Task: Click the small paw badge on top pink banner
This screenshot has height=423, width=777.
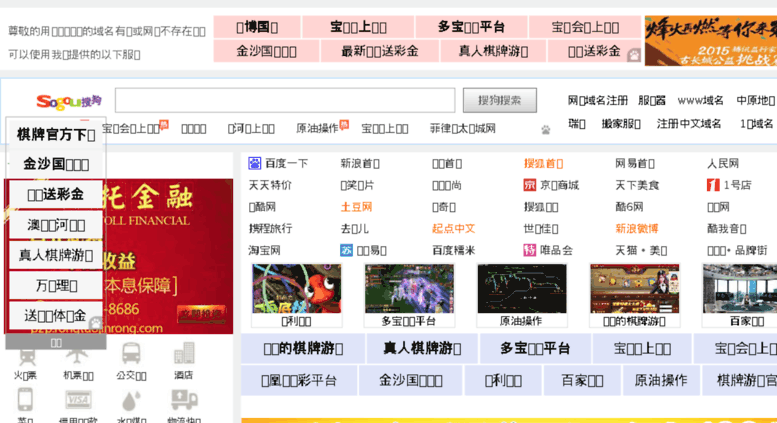Action: [634, 55]
